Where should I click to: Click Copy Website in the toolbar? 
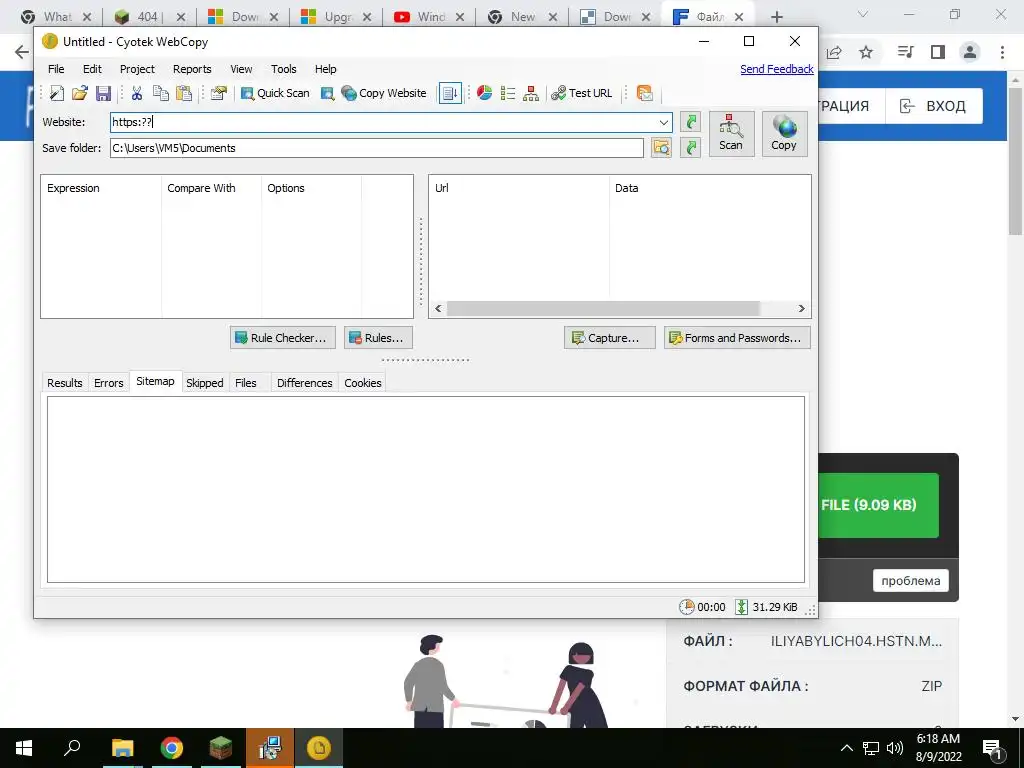(384, 93)
